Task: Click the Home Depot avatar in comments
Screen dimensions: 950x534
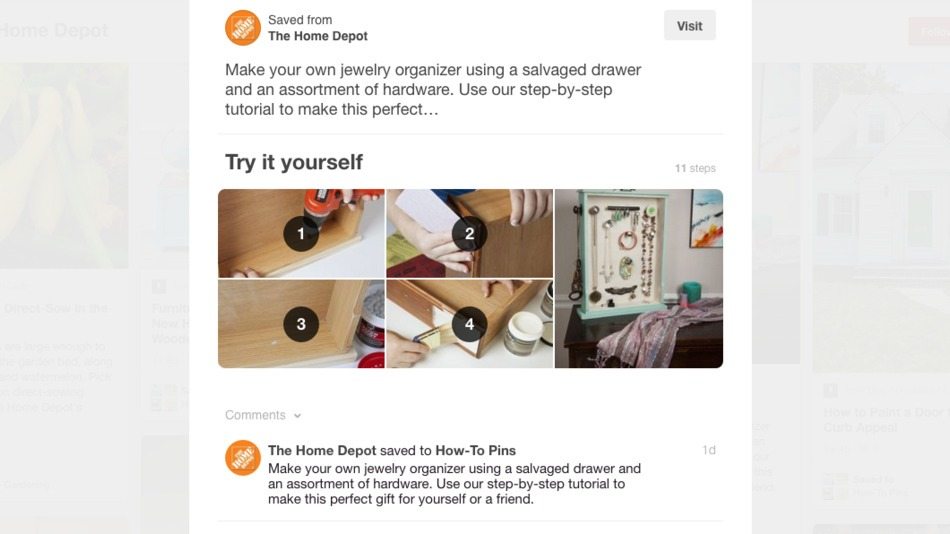Action: (243, 458)
